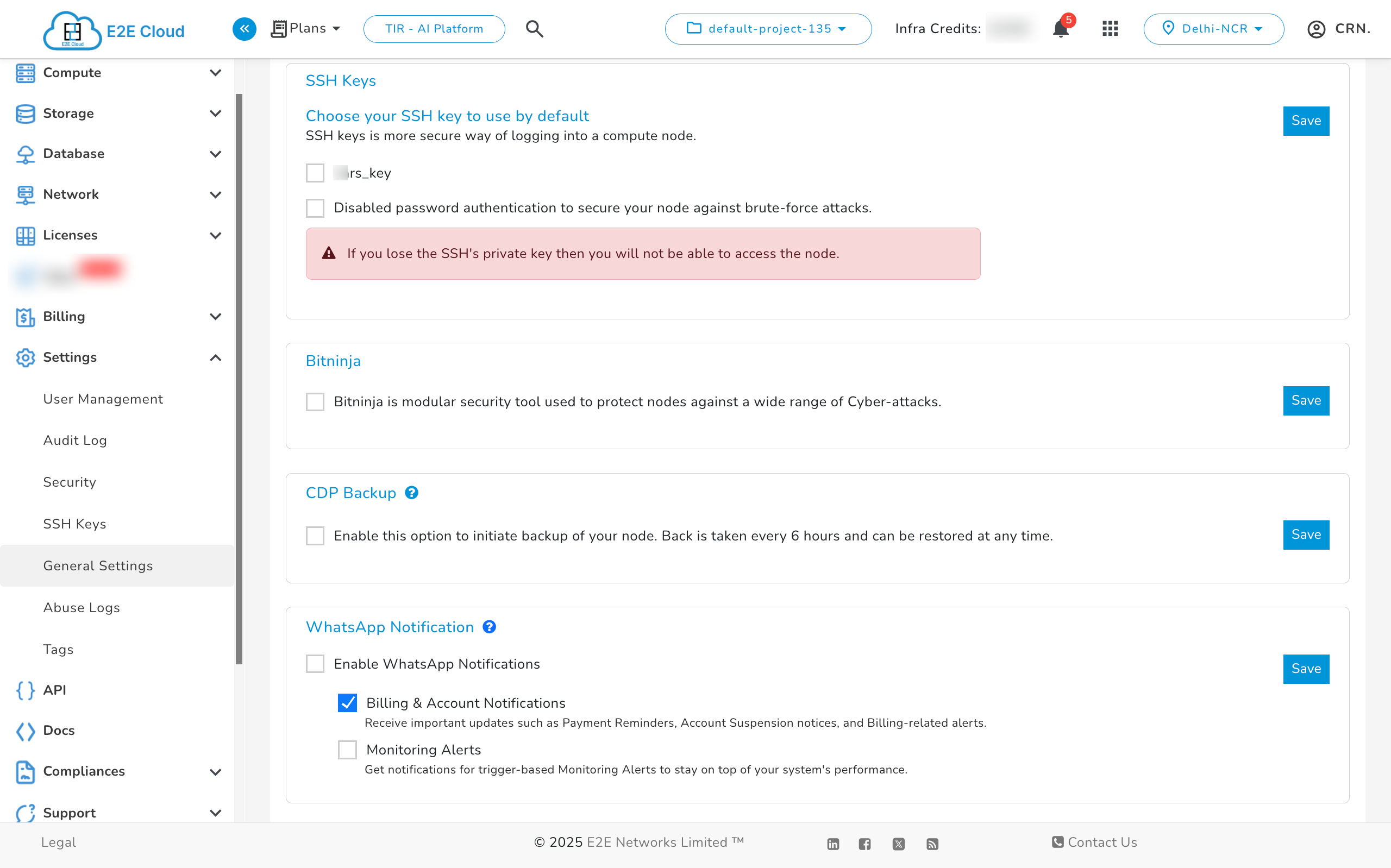Open the apps grid icon
Screen dimensions: 1391x868
click(x=1110, y=29)
